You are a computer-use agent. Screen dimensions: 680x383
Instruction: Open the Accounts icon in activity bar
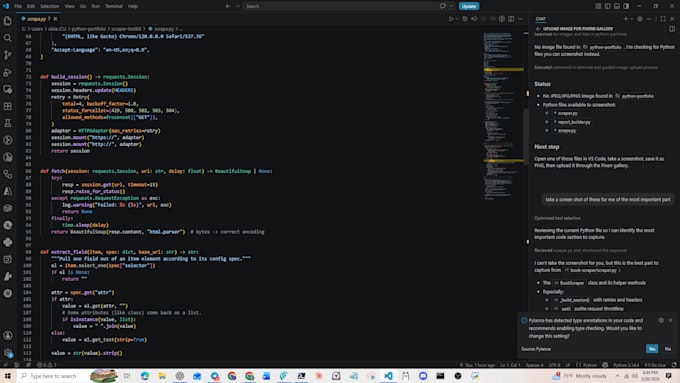click(7, 335)
